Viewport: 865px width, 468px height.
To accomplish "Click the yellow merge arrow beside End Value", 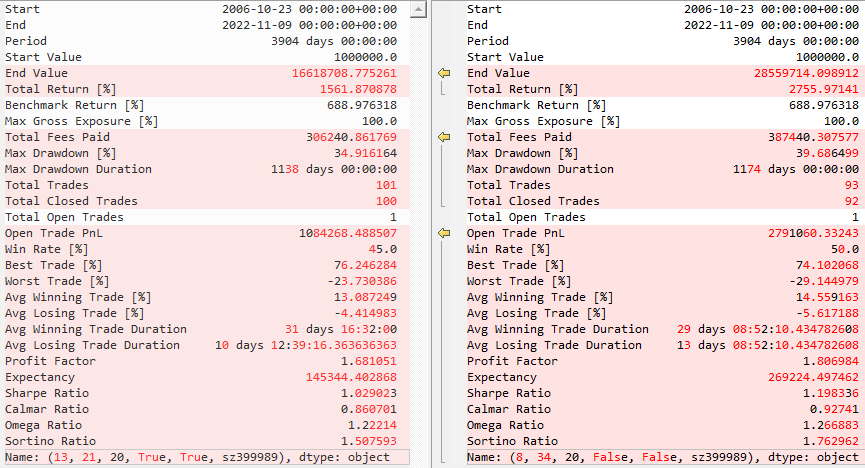I will click(x=444, y=73).
